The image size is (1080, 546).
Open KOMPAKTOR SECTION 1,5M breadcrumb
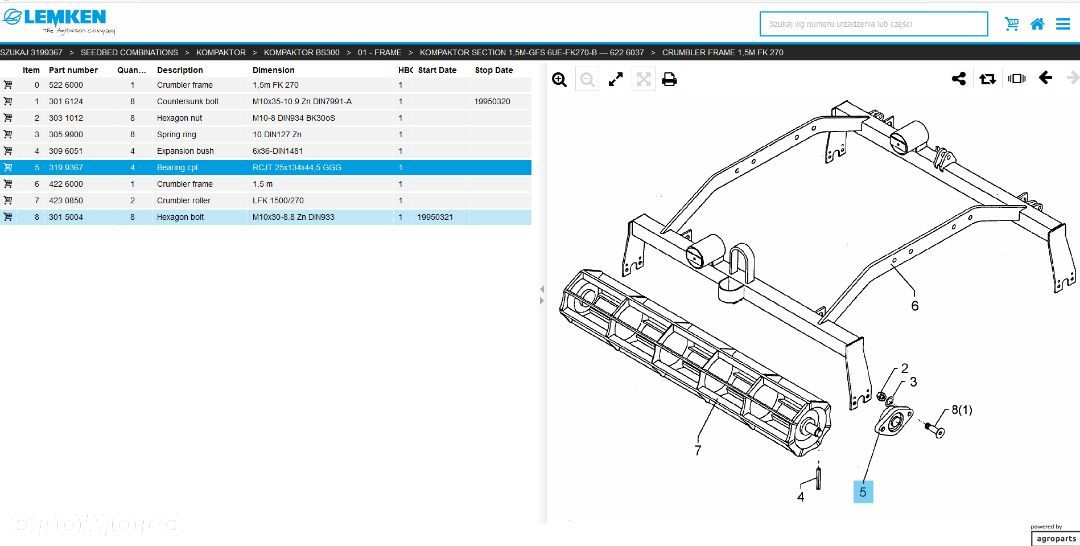coord(532,52)
